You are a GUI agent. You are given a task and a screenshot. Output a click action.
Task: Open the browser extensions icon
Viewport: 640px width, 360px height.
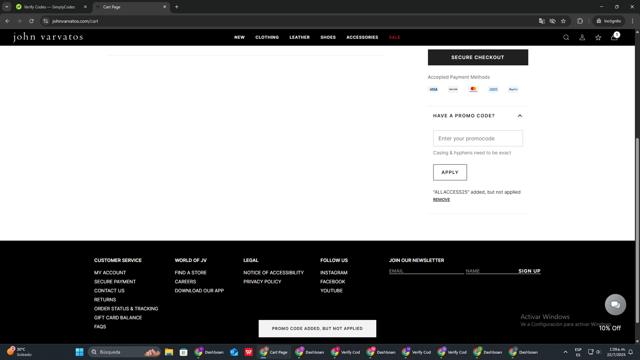click(x=580, y=21)
